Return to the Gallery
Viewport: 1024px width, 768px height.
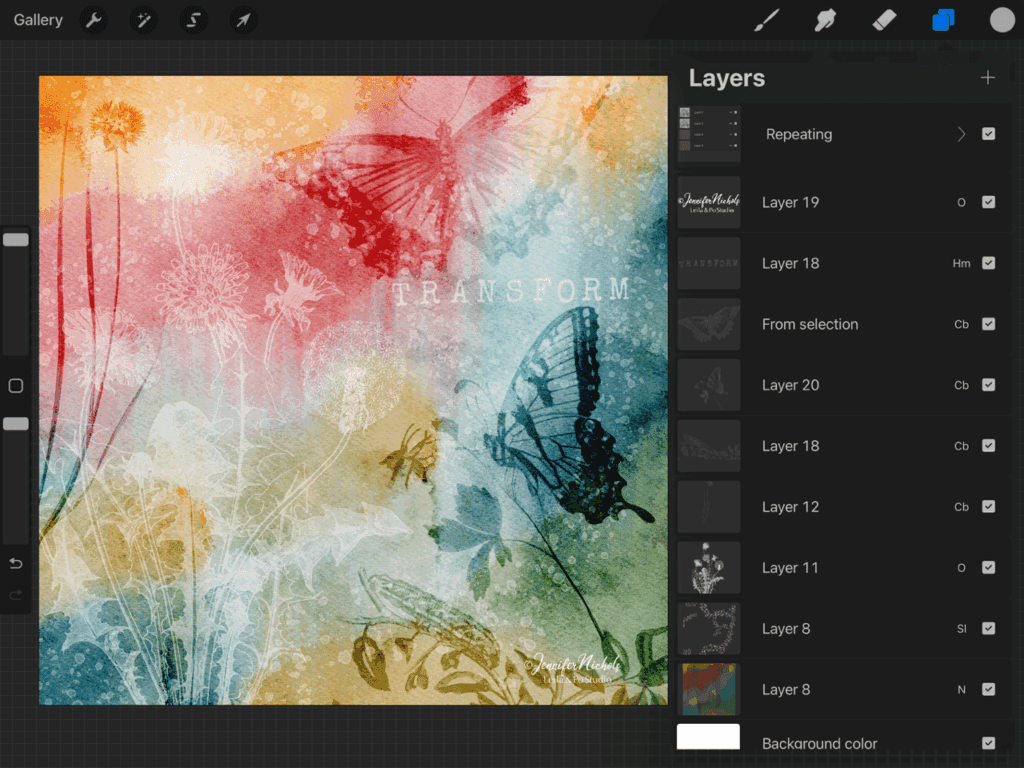point(38,20)
